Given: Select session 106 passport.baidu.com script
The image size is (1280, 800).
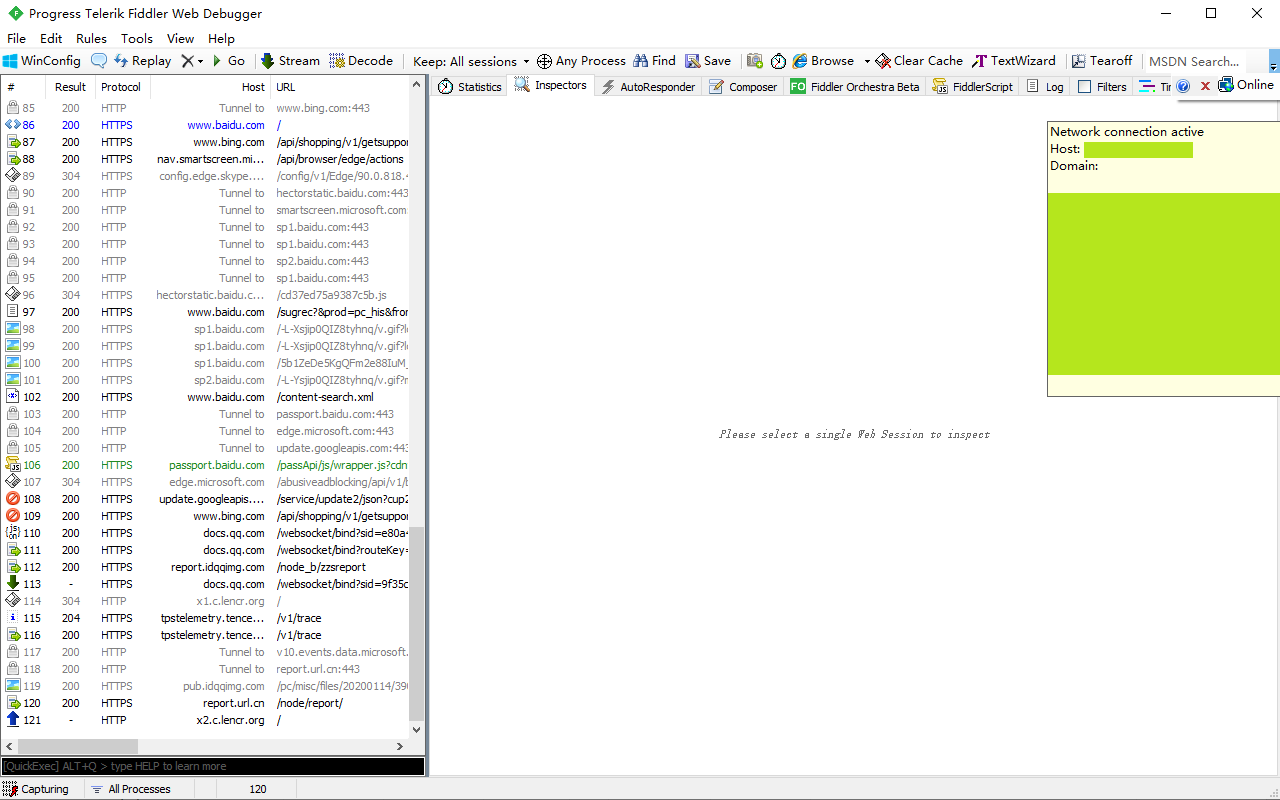Looking at the screenshot, I should pyautogui.click(x=206, y=465).
